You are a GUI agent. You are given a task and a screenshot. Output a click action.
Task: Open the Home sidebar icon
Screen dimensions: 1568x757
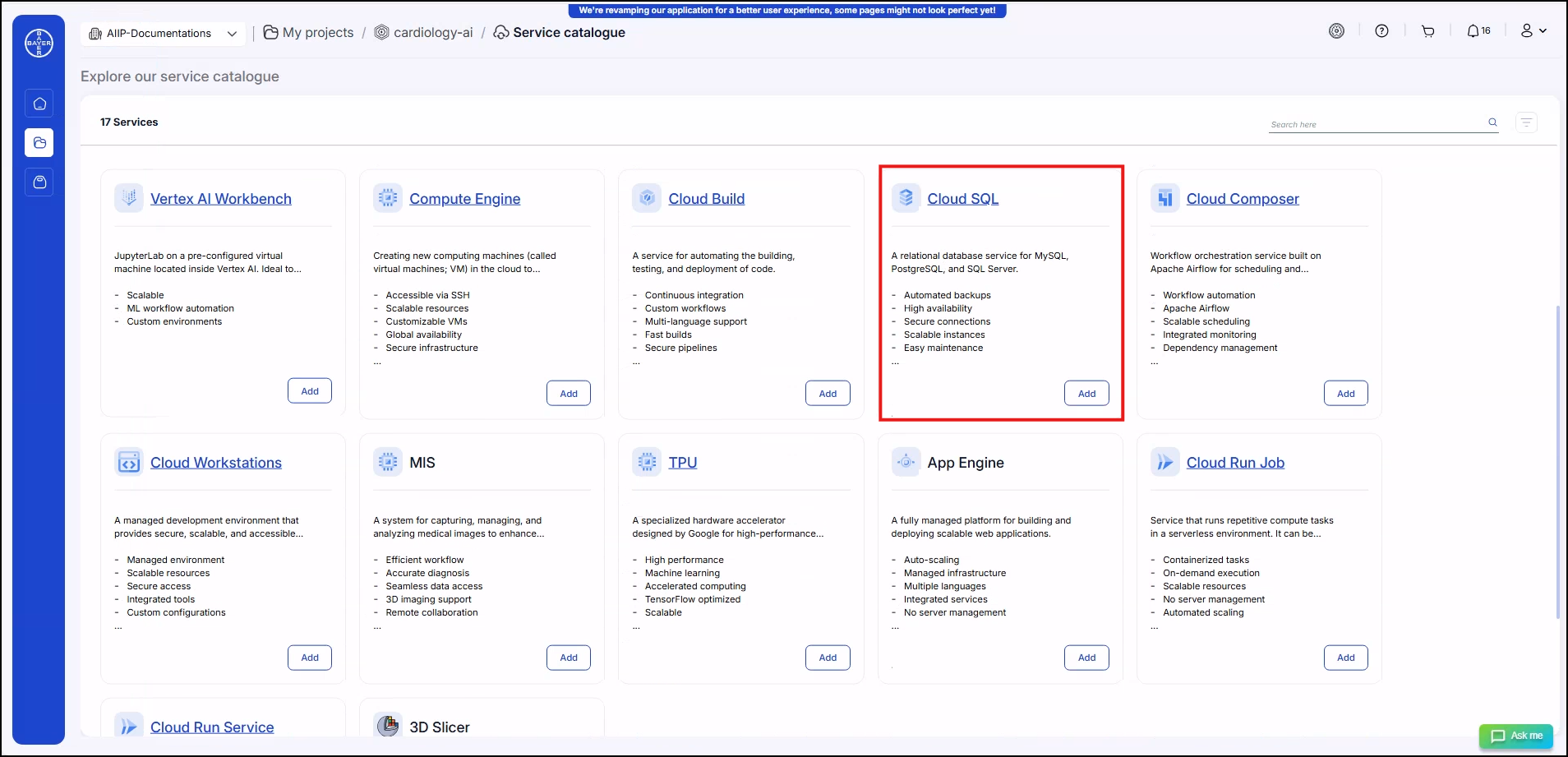pyautogui.click(x=39, y=104)
